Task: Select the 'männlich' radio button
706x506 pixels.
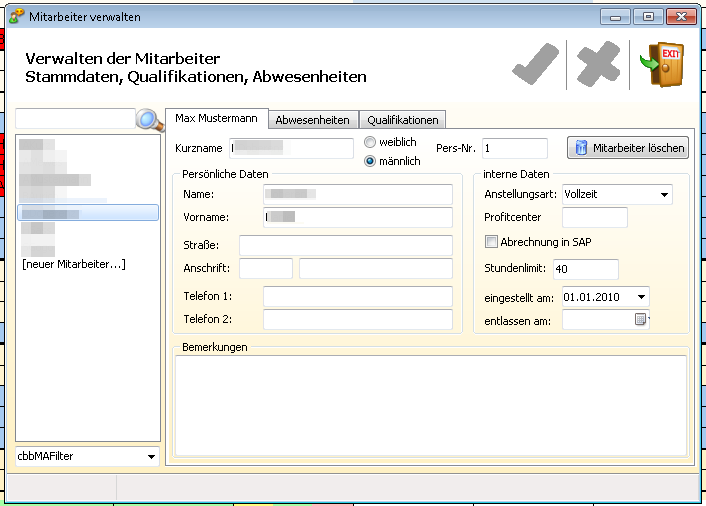Action: click(370, 161)
